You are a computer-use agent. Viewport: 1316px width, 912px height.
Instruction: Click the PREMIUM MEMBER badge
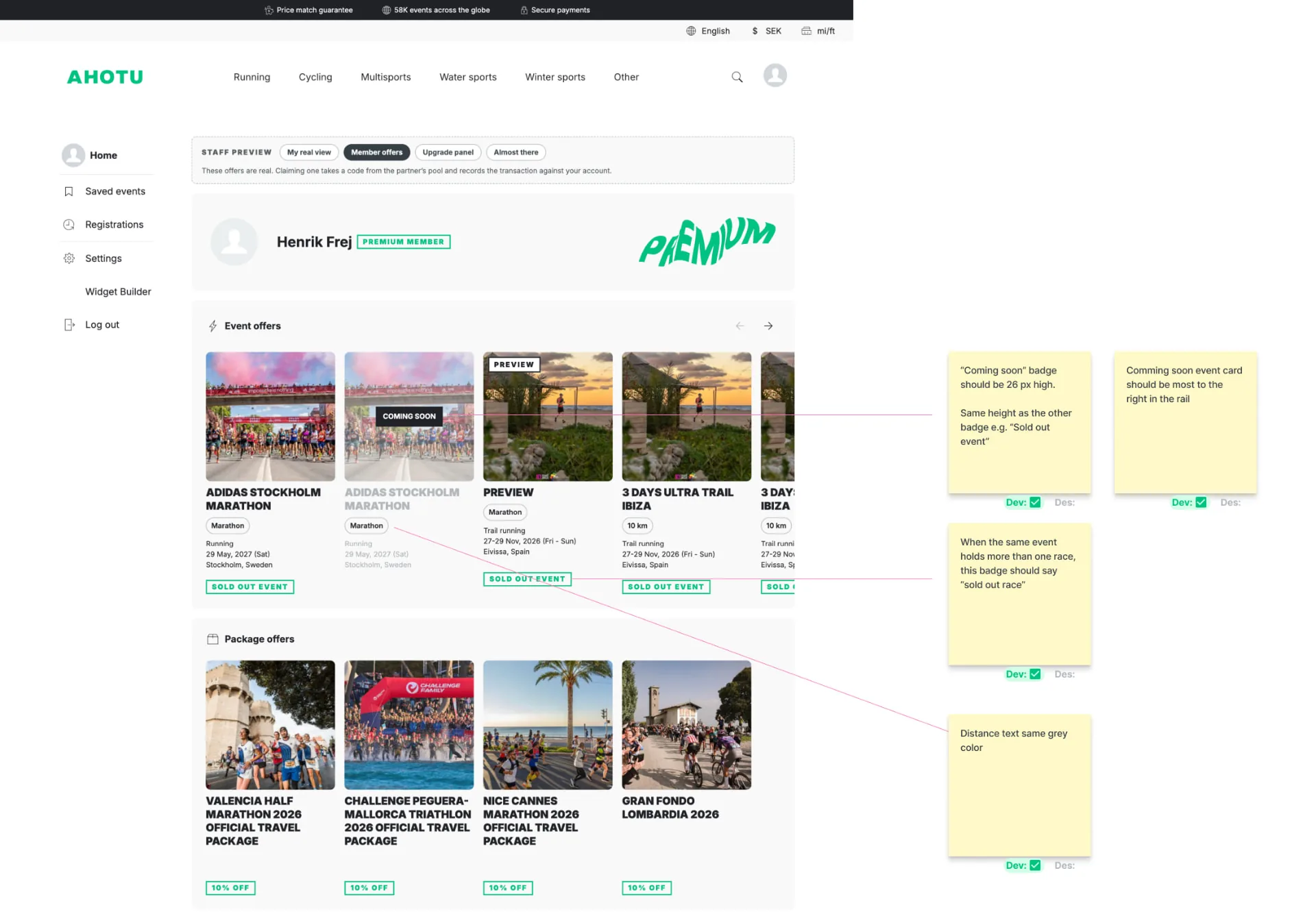[x=404, y=242]
